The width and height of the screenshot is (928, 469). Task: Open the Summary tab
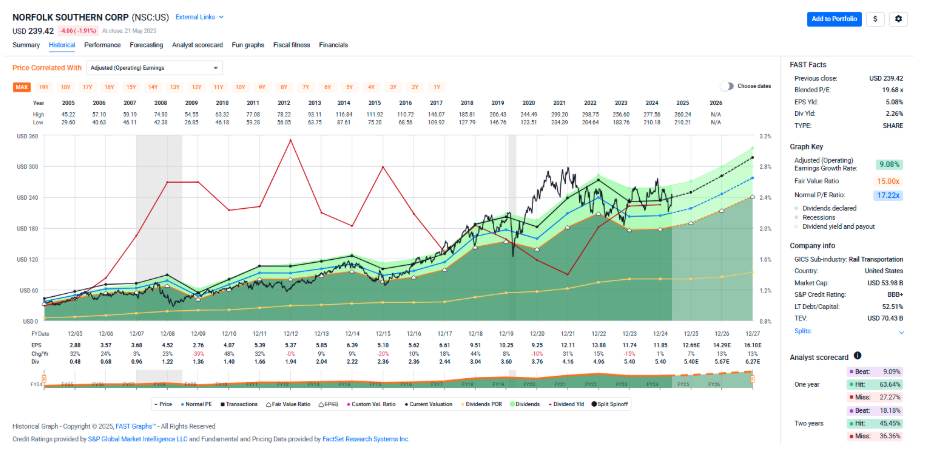point(26,45)
